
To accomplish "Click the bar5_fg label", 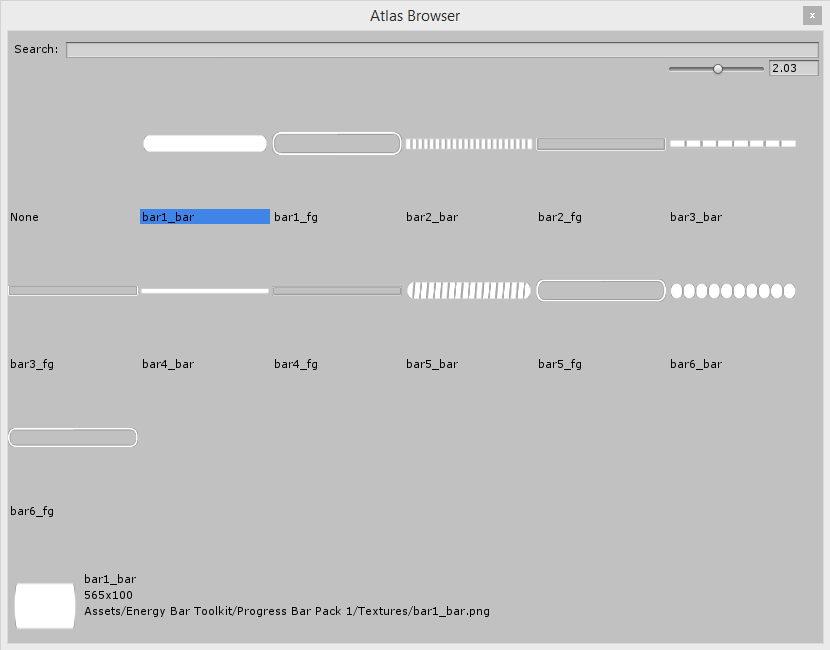I will click(560, 364).
